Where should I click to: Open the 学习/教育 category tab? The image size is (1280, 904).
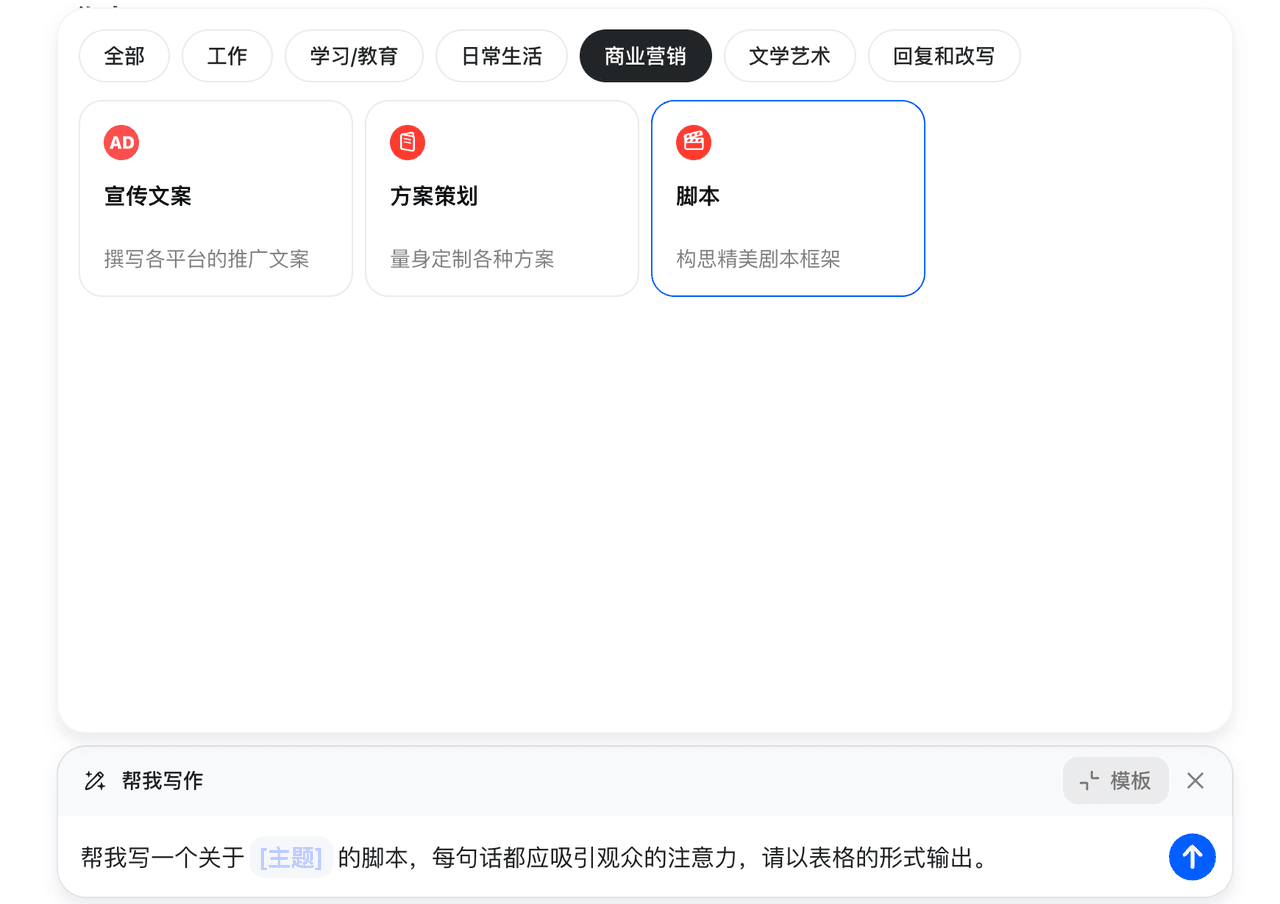(x=354, y=56)
